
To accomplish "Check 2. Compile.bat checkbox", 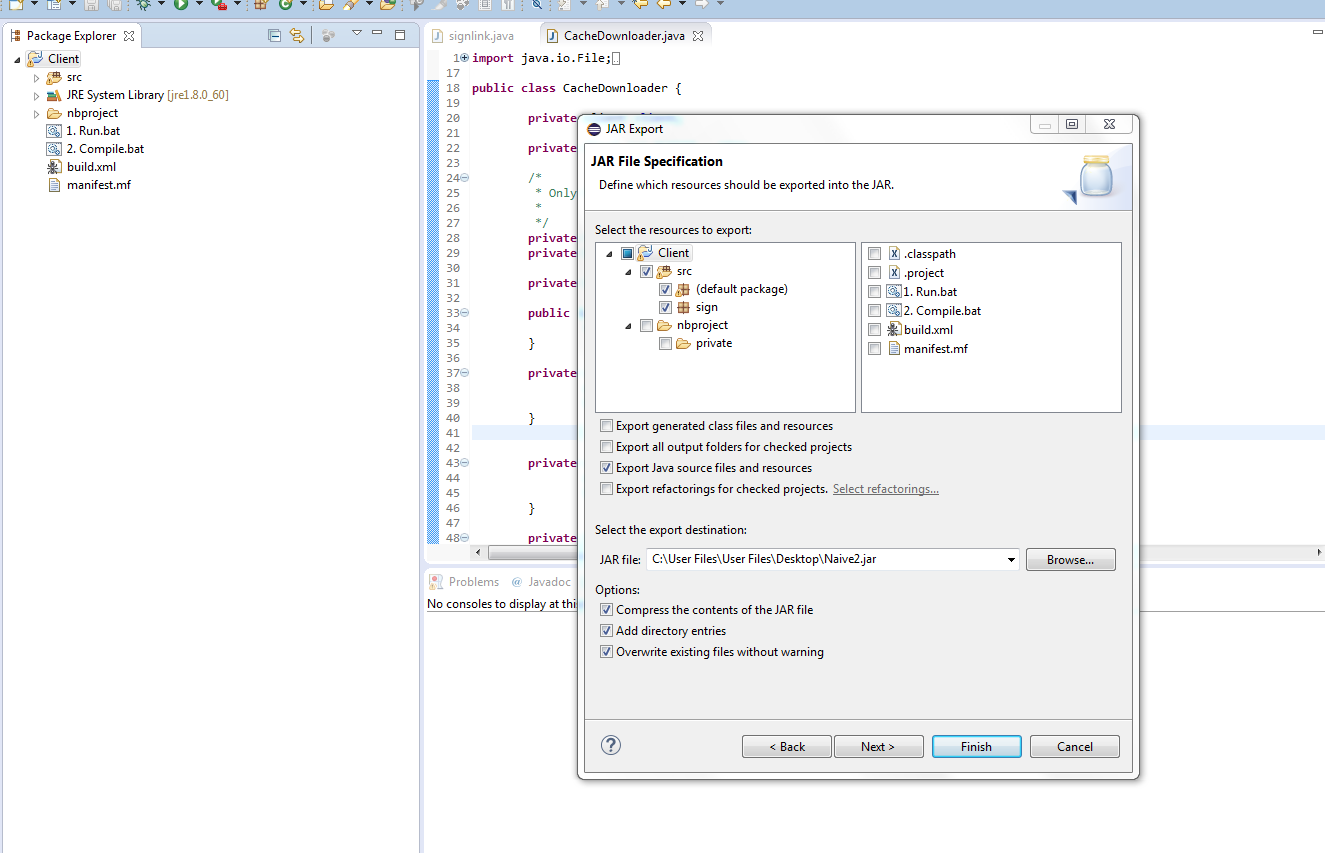I will pos(875,311).
